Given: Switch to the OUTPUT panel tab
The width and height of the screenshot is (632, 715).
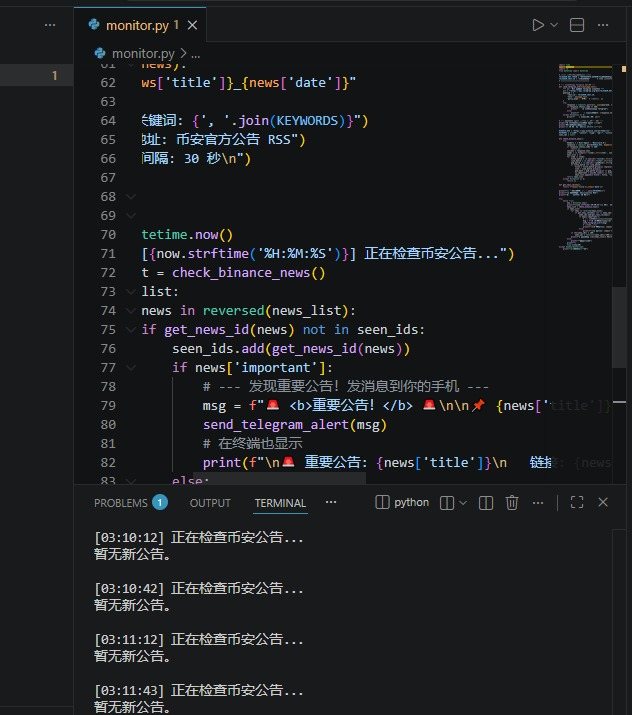Looking at the screenshot, I should tap(210, 503).
